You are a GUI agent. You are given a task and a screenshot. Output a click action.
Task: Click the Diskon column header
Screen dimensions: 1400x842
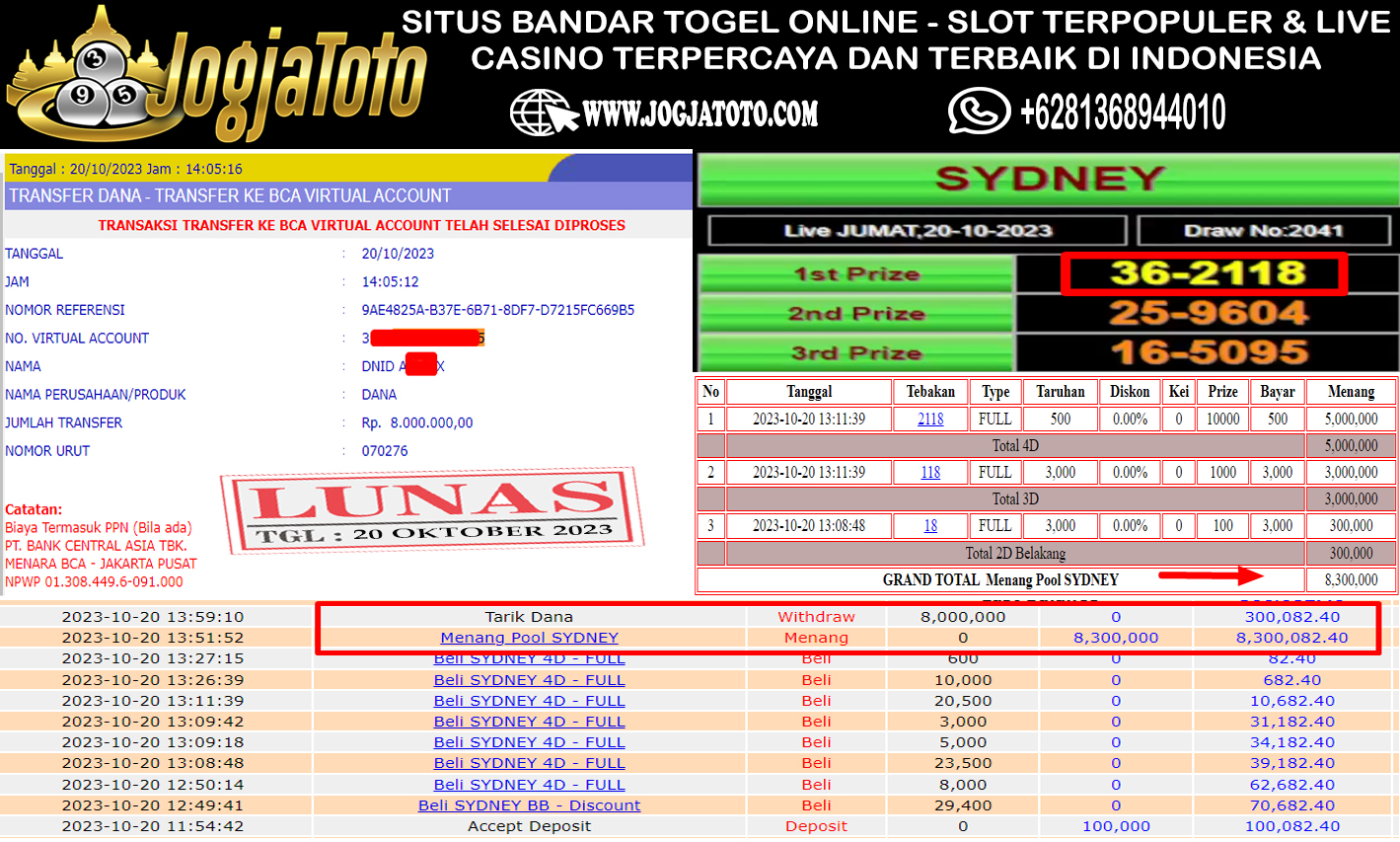tap(1130, 392)
